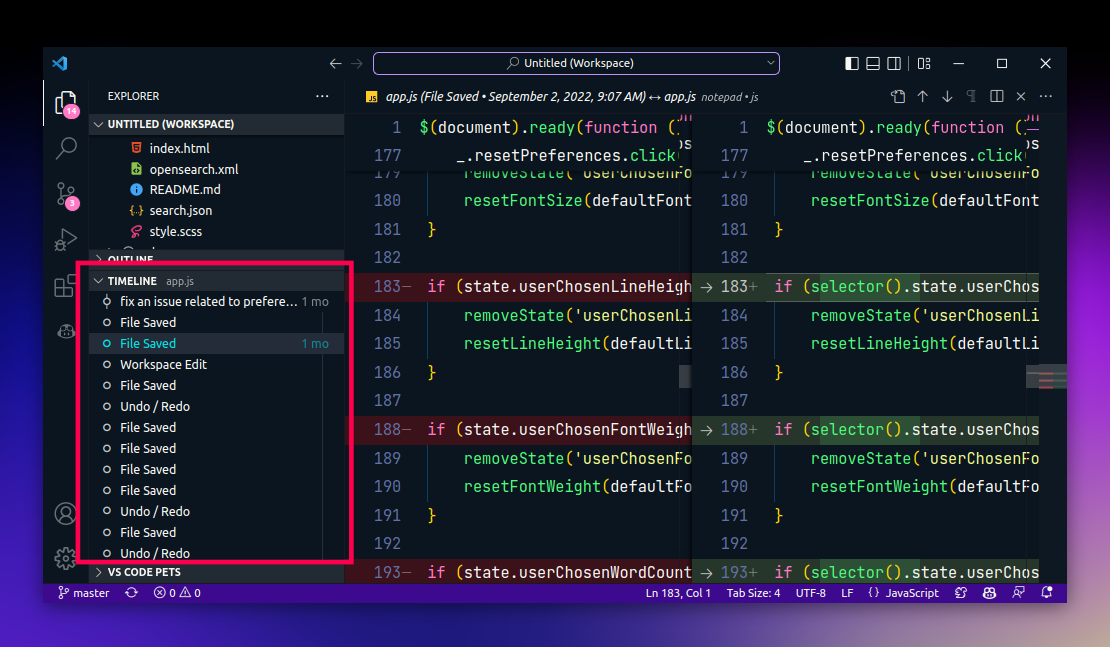
Task: Open the Run and Debug view
Action: (65, 240)
